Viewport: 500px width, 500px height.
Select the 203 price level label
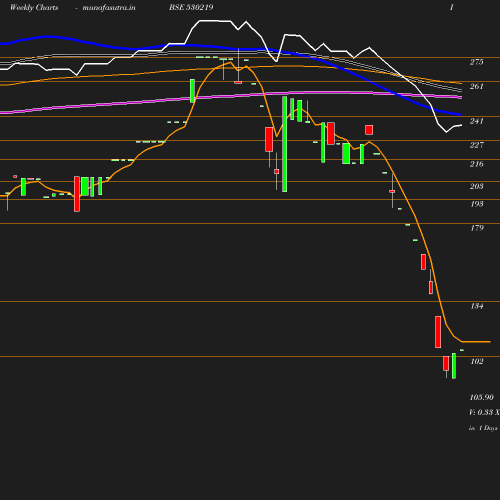476,186
